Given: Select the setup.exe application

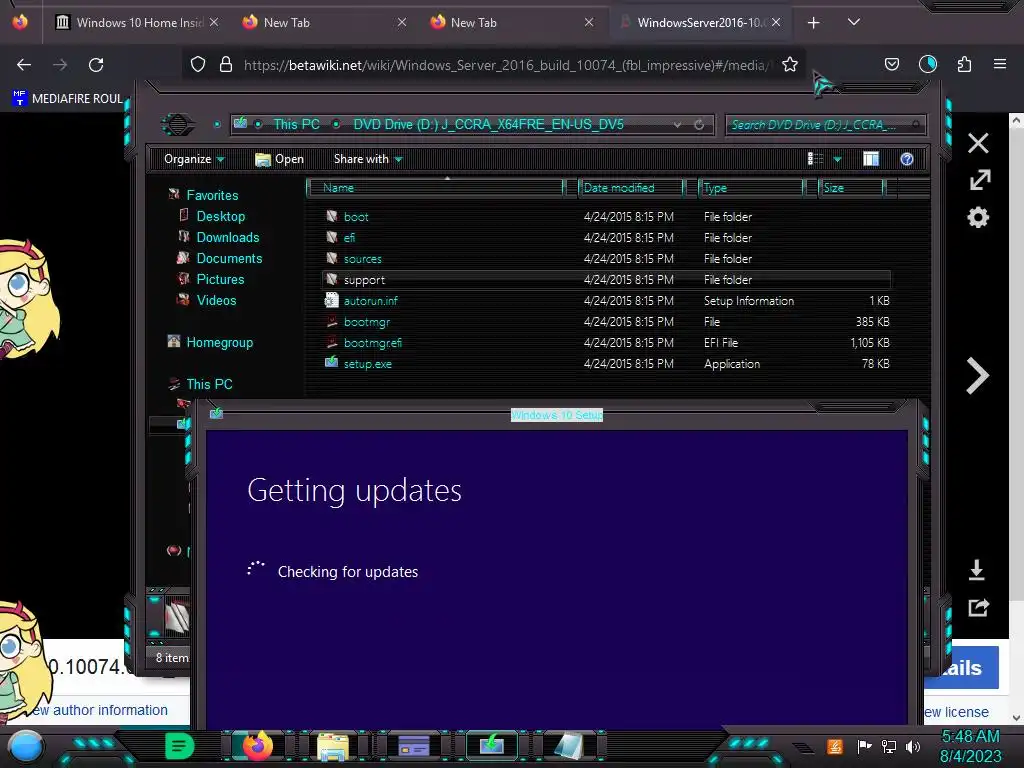Looking at the screenshot, I should (368, 364).
